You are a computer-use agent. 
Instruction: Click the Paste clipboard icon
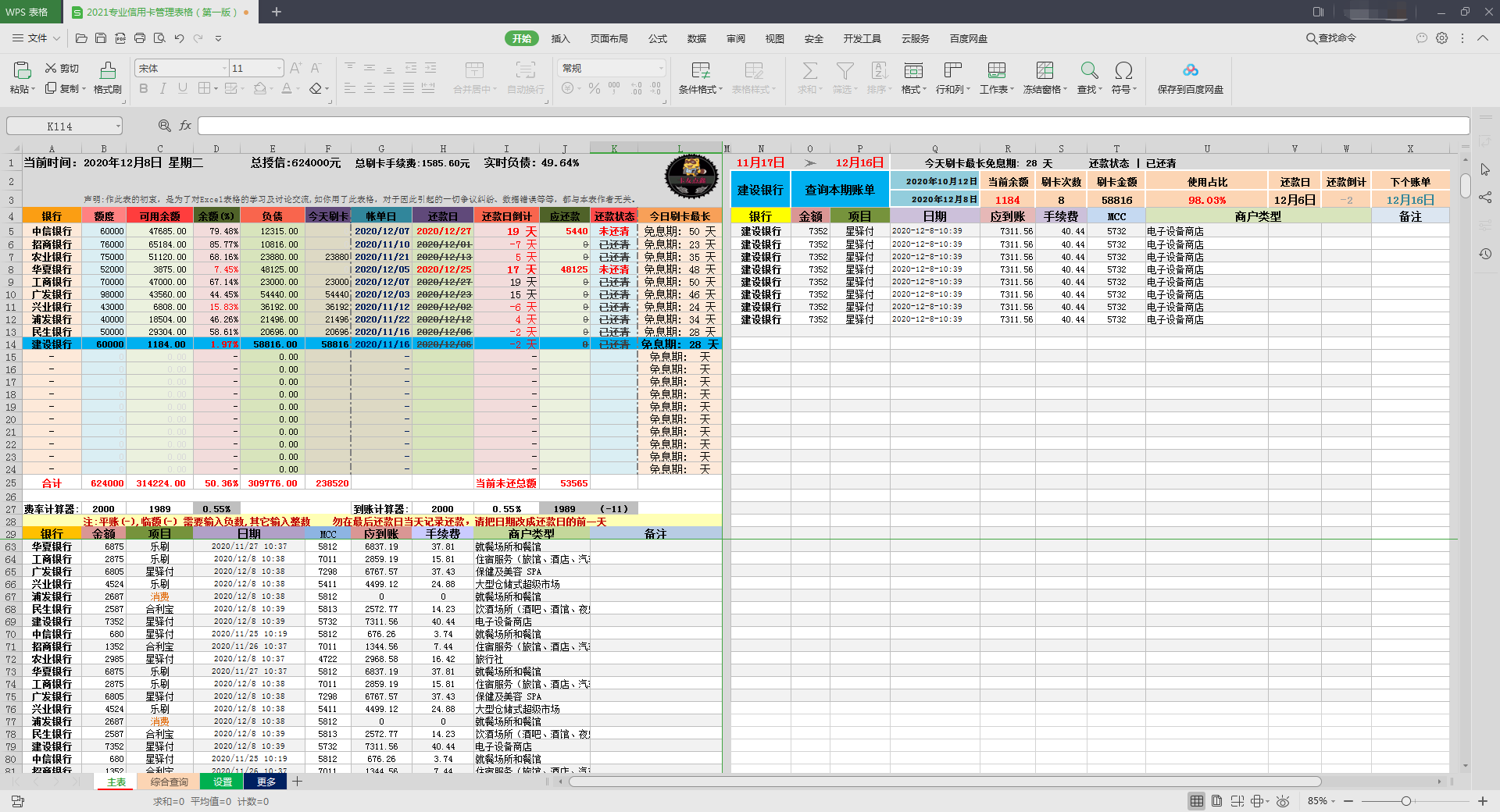(x=22, y=71)
